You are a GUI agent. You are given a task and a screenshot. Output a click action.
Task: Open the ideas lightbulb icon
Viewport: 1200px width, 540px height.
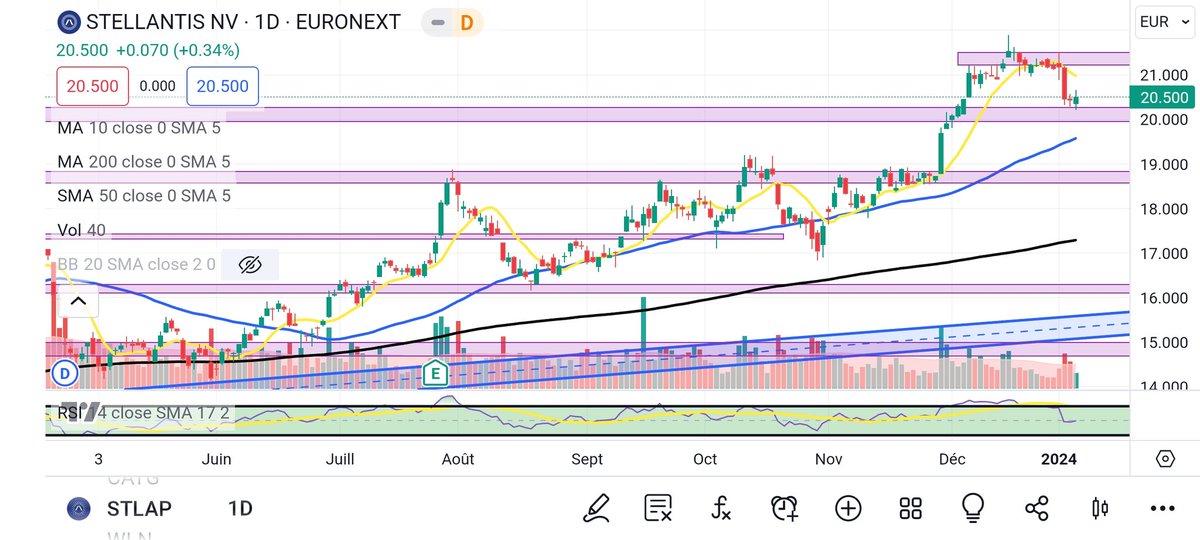[x=973, y=508]
